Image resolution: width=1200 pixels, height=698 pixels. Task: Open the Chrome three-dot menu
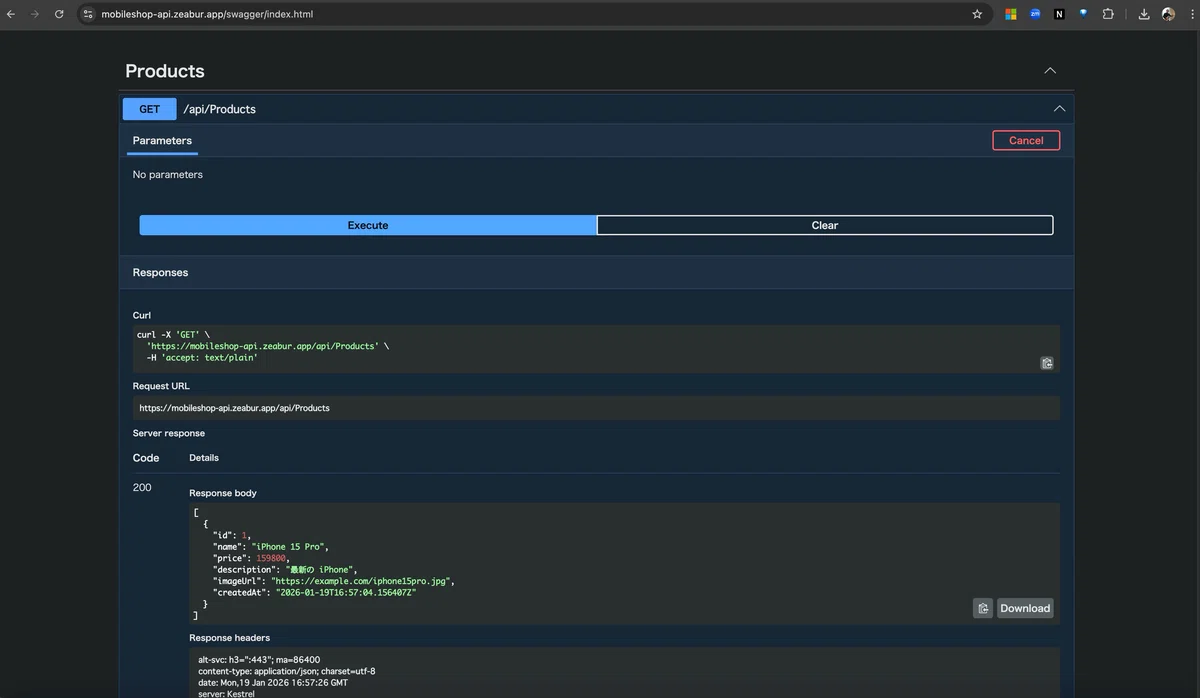pyautogui.click(x=1190, y=14)
